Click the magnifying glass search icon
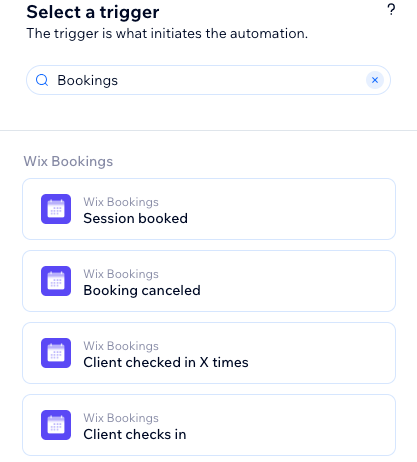This screenshot has height=462, width=417. [x=42, y=80]
